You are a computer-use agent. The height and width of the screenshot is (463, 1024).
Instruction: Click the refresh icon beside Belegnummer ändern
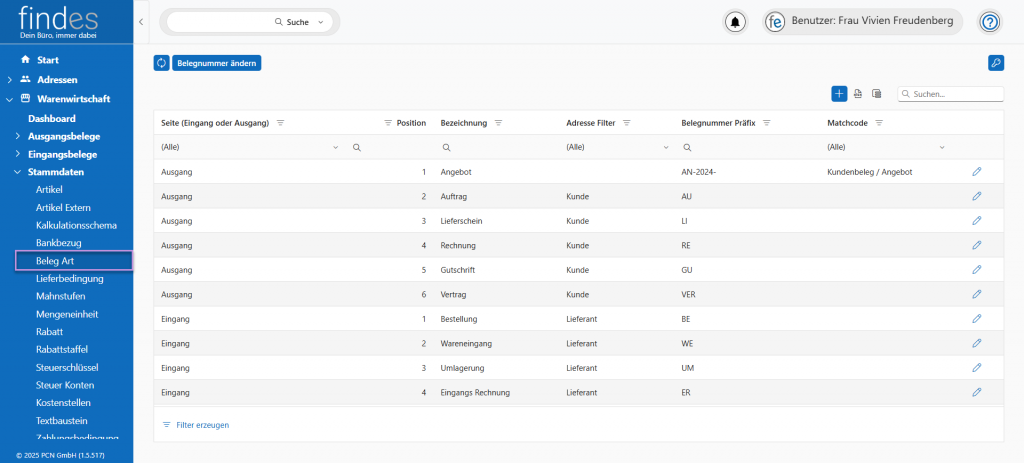tap(161, 63)
